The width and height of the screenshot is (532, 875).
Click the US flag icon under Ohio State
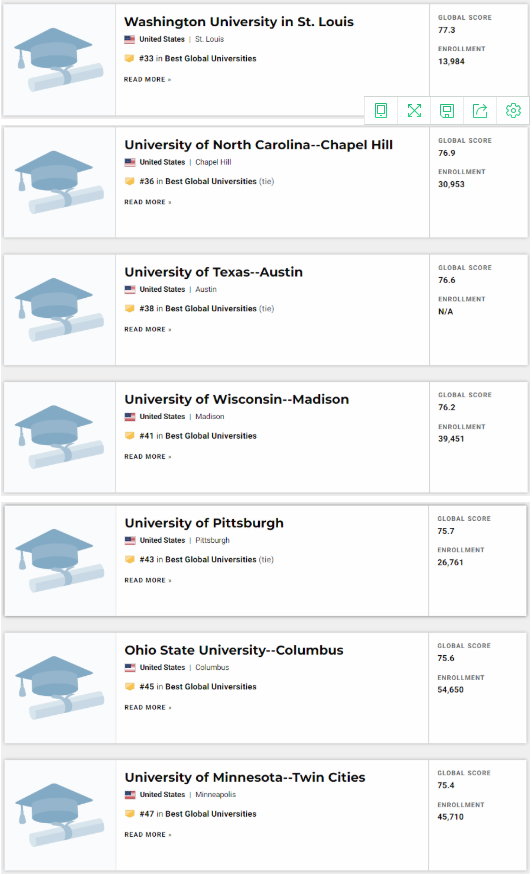pyautogui.click(x=130, y=667)
